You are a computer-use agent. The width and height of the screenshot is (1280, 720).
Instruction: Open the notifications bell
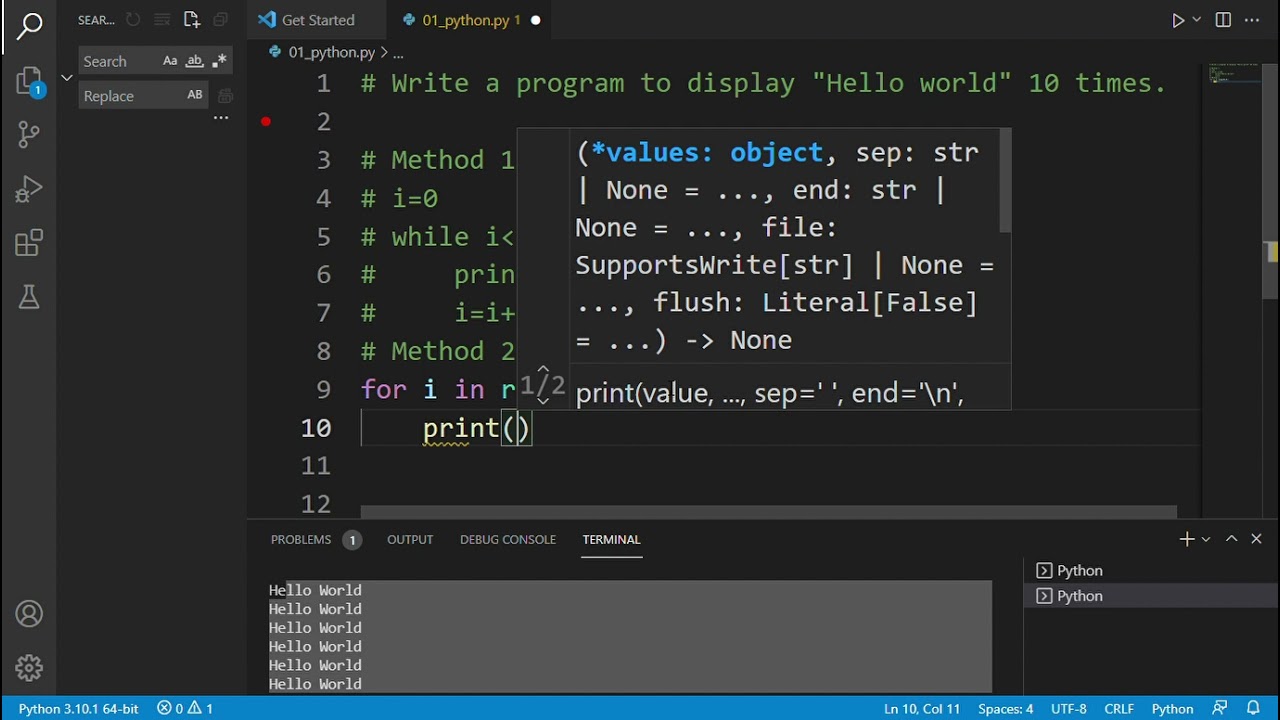pyautogui.click(x=1252, y=708)
